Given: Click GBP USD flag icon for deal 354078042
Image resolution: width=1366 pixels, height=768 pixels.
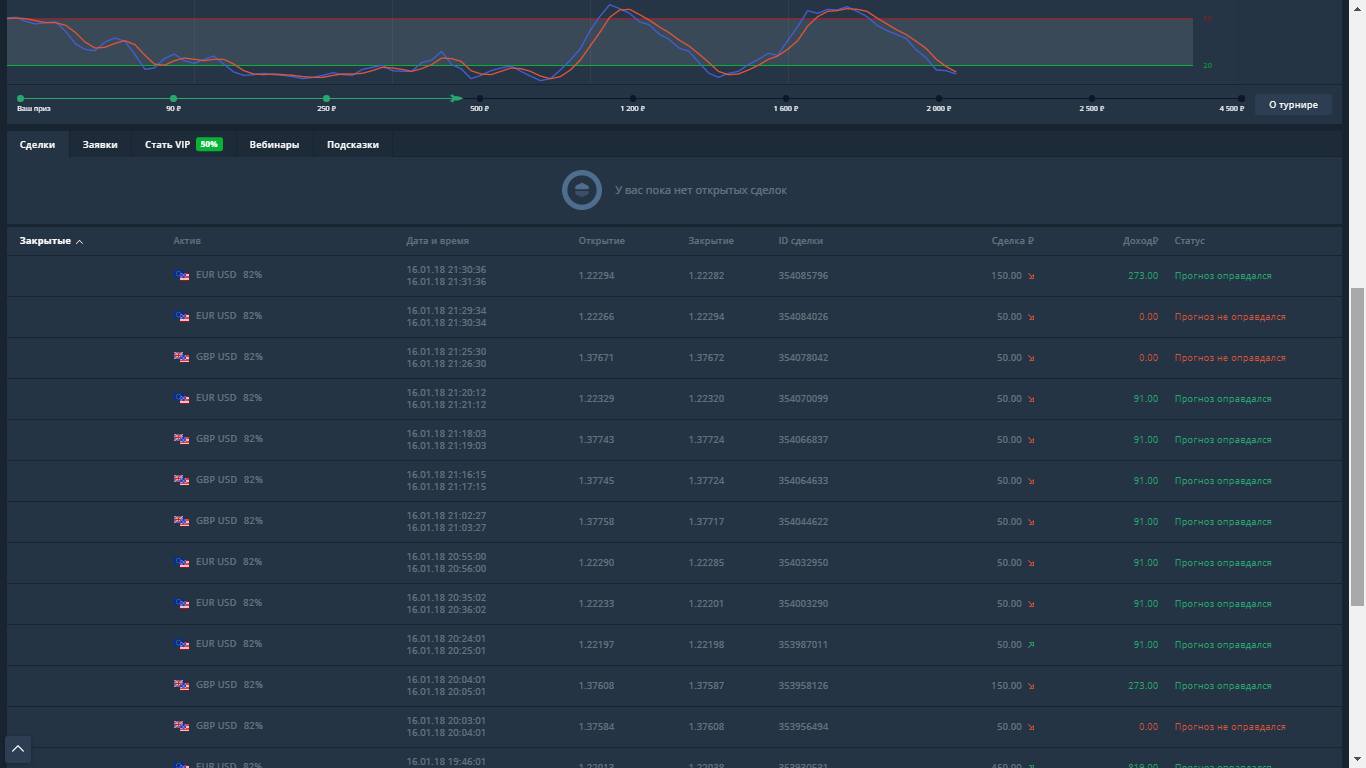Looking at the screenshot, I should click(182, 357).
